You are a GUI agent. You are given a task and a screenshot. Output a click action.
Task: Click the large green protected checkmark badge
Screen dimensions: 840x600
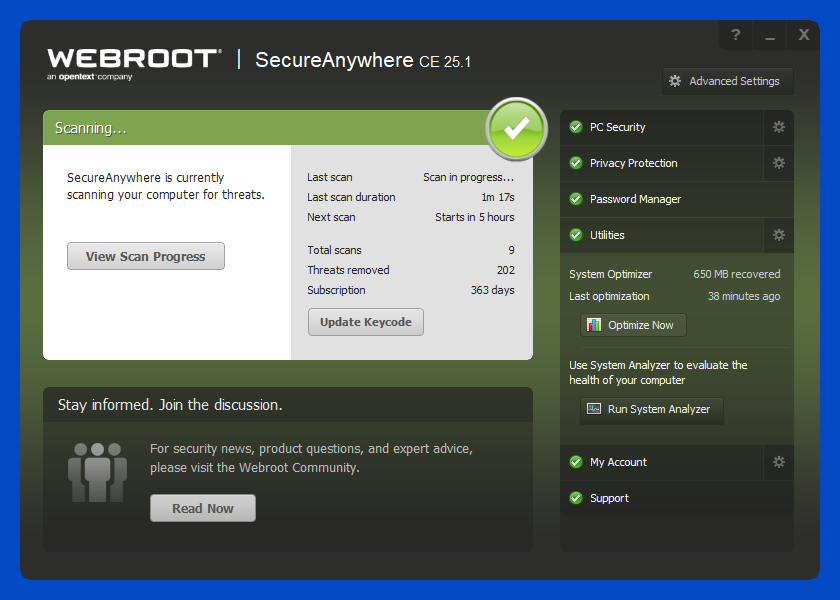pyautogui.click(x=516, y=129)
